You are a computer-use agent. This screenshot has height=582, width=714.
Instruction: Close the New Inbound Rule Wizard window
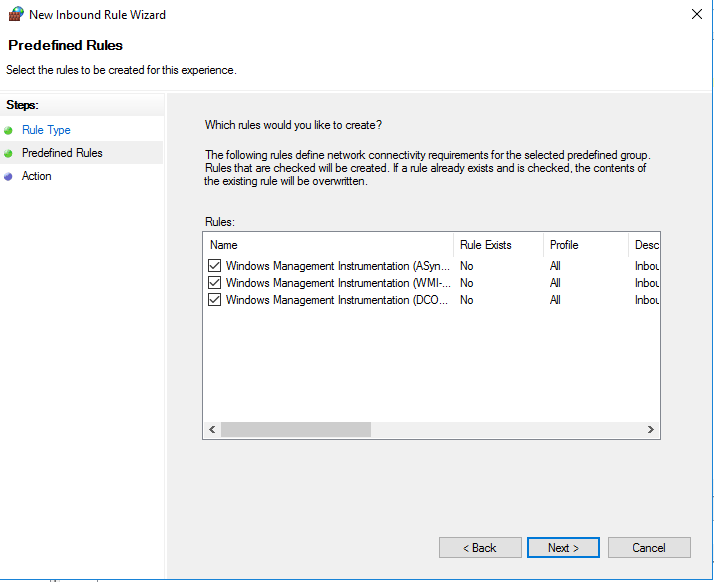[x=696, y=15]
